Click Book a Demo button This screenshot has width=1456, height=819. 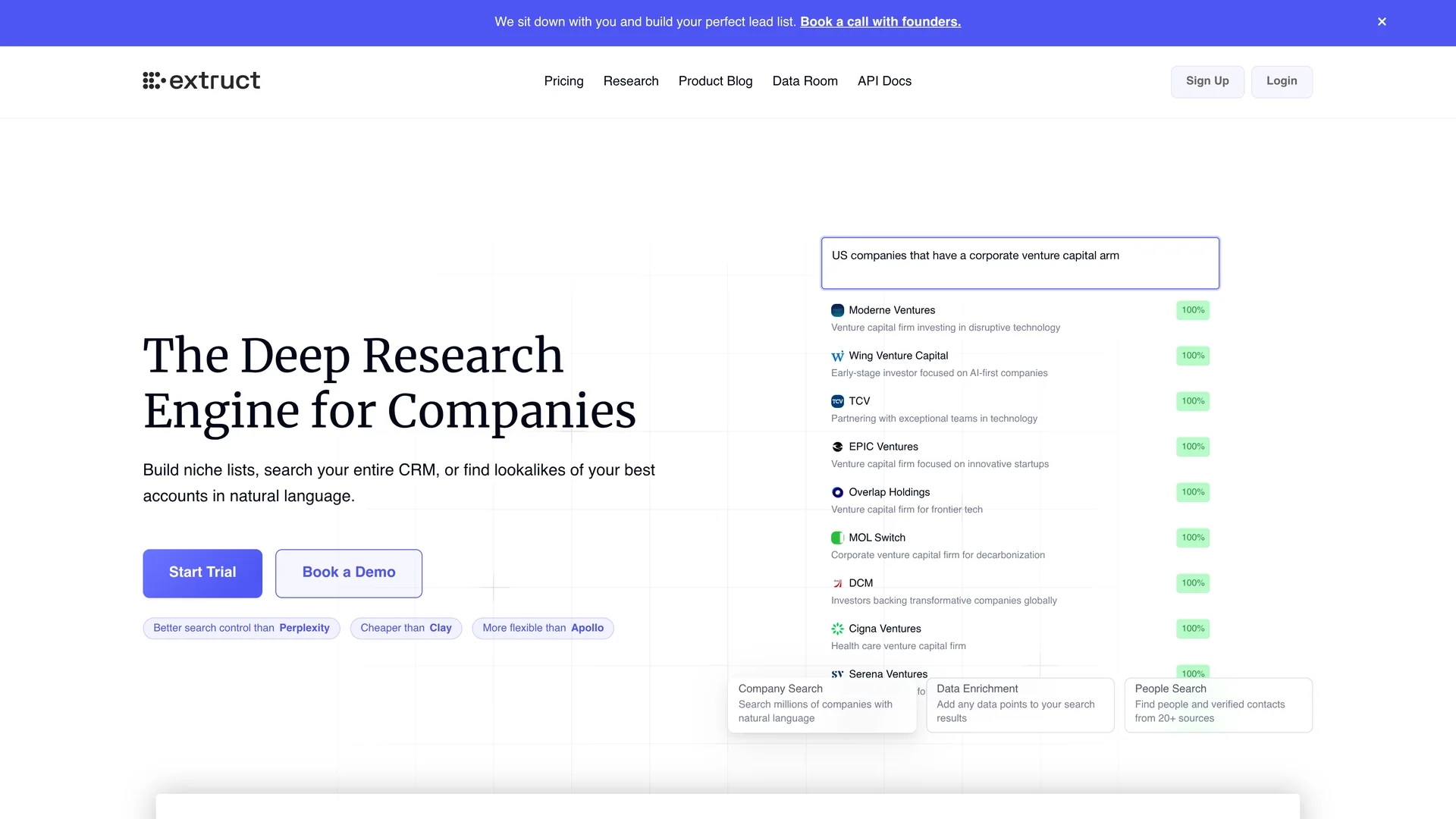349,573
